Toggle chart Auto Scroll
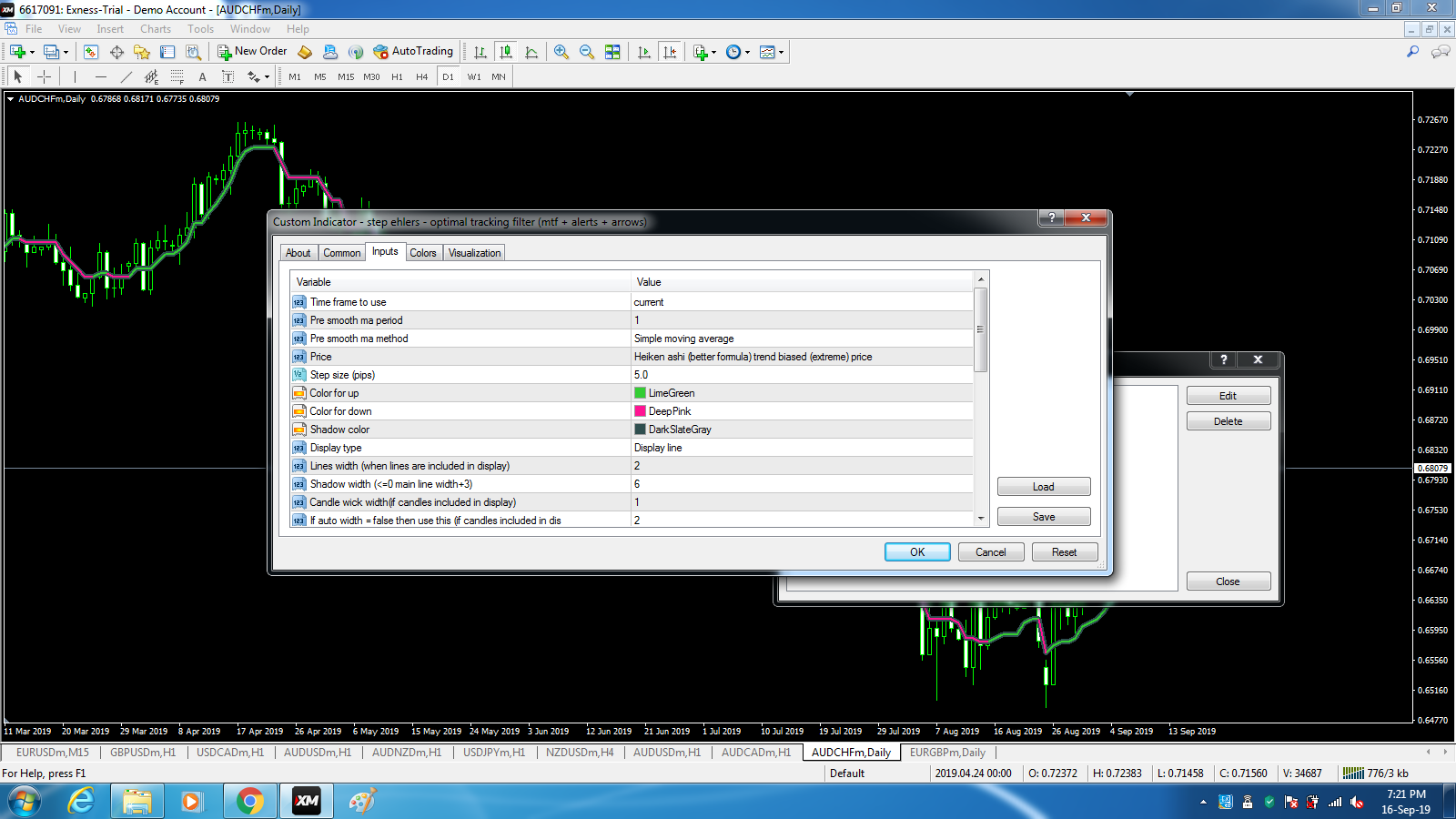Image resolution: width=1456 pixels, height=819 pixels. coord(644,52)
